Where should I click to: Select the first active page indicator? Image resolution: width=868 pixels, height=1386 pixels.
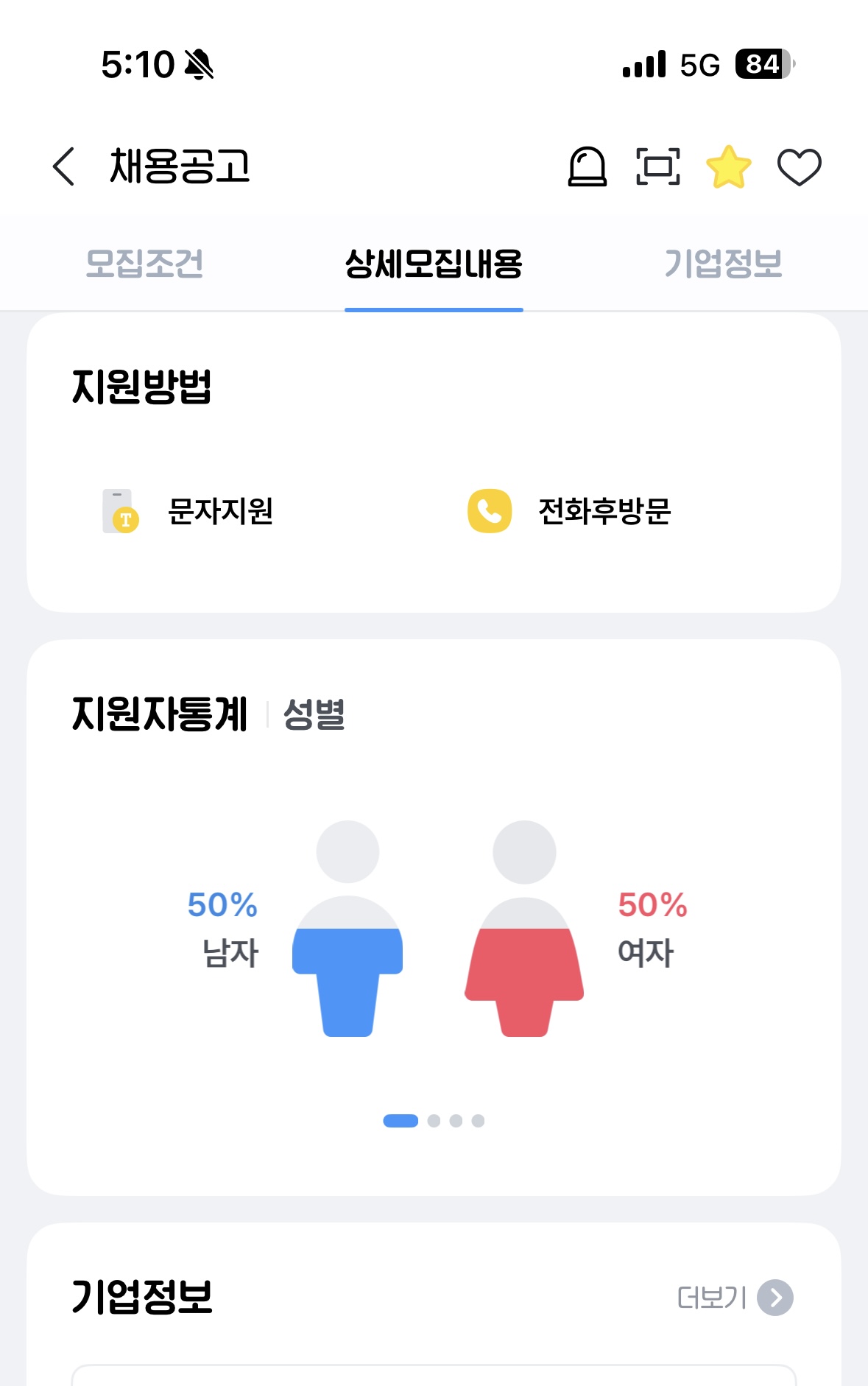(401, 1121)
